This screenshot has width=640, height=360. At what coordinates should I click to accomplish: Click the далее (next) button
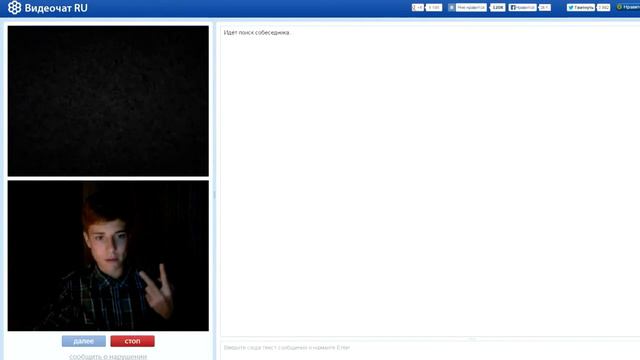pos(84,341)
